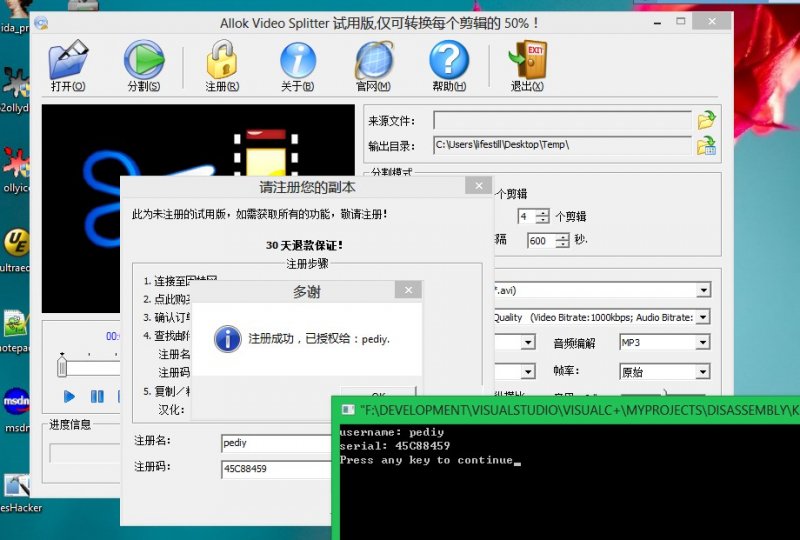The width and height of the screenshot is (800, 540).
Task: Expand the 音频编解 MP3 dropdown
Action: coord(703,342)
